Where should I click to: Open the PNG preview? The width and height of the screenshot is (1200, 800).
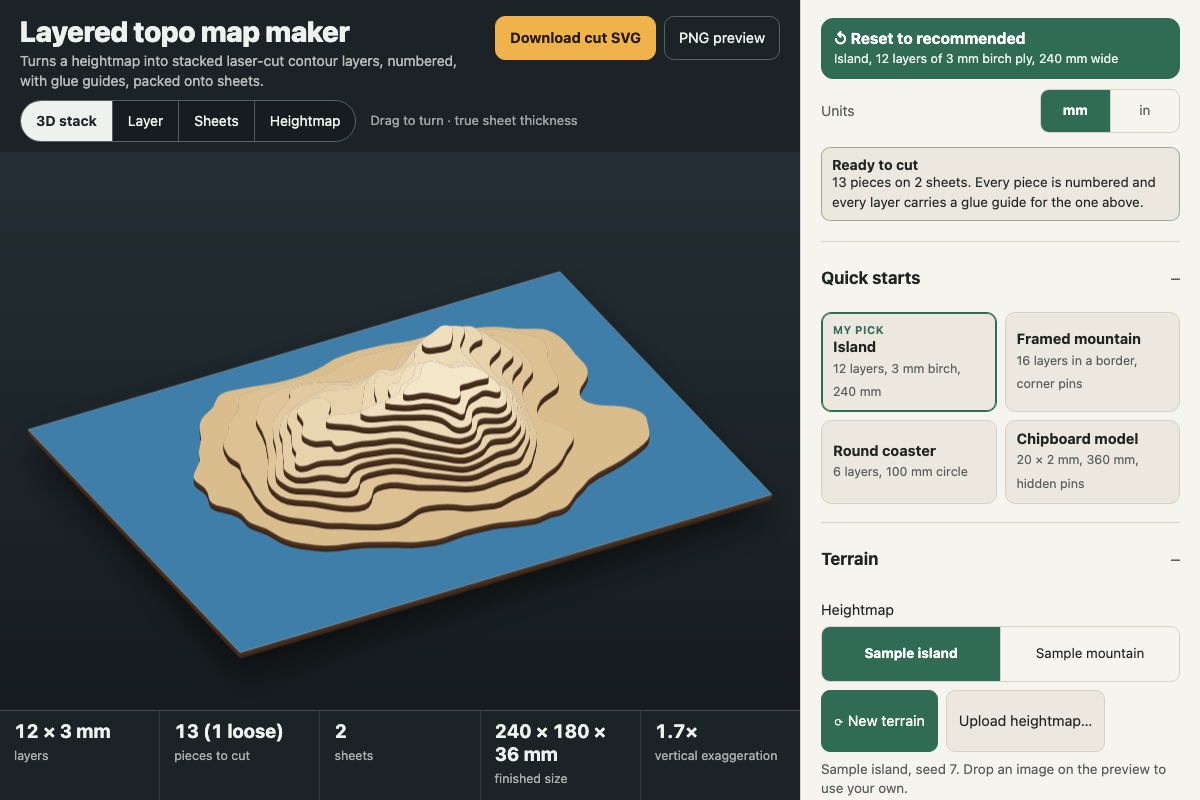point(722,38)
